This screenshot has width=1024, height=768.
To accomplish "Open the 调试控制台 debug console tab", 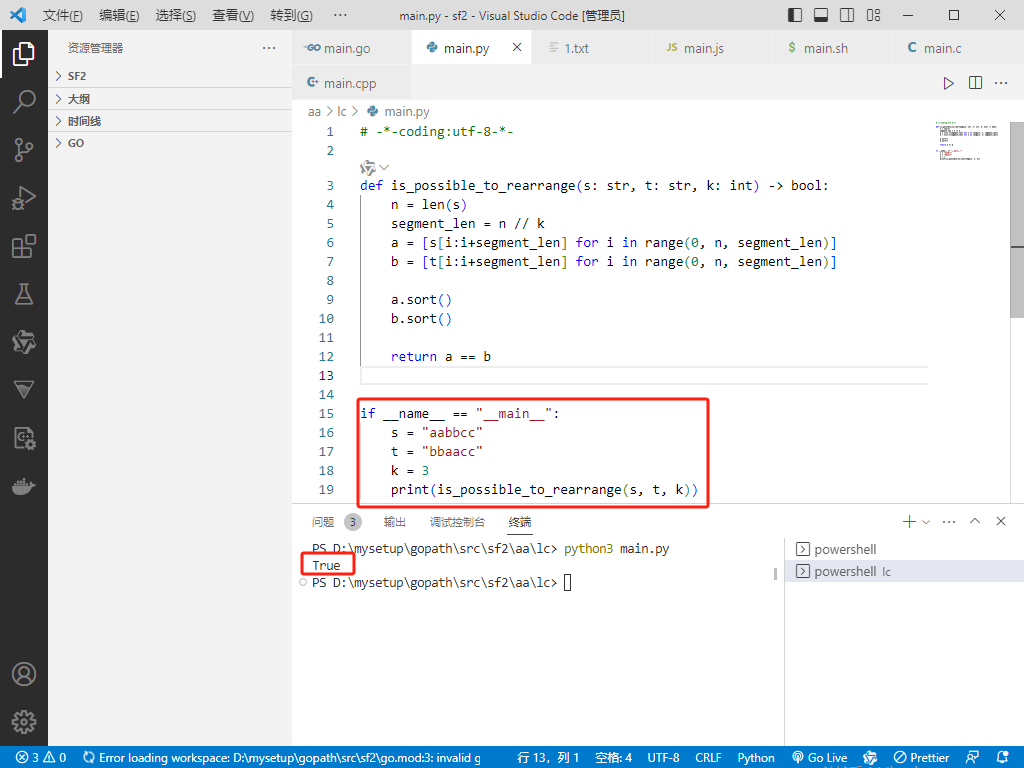I will point(457,522).
